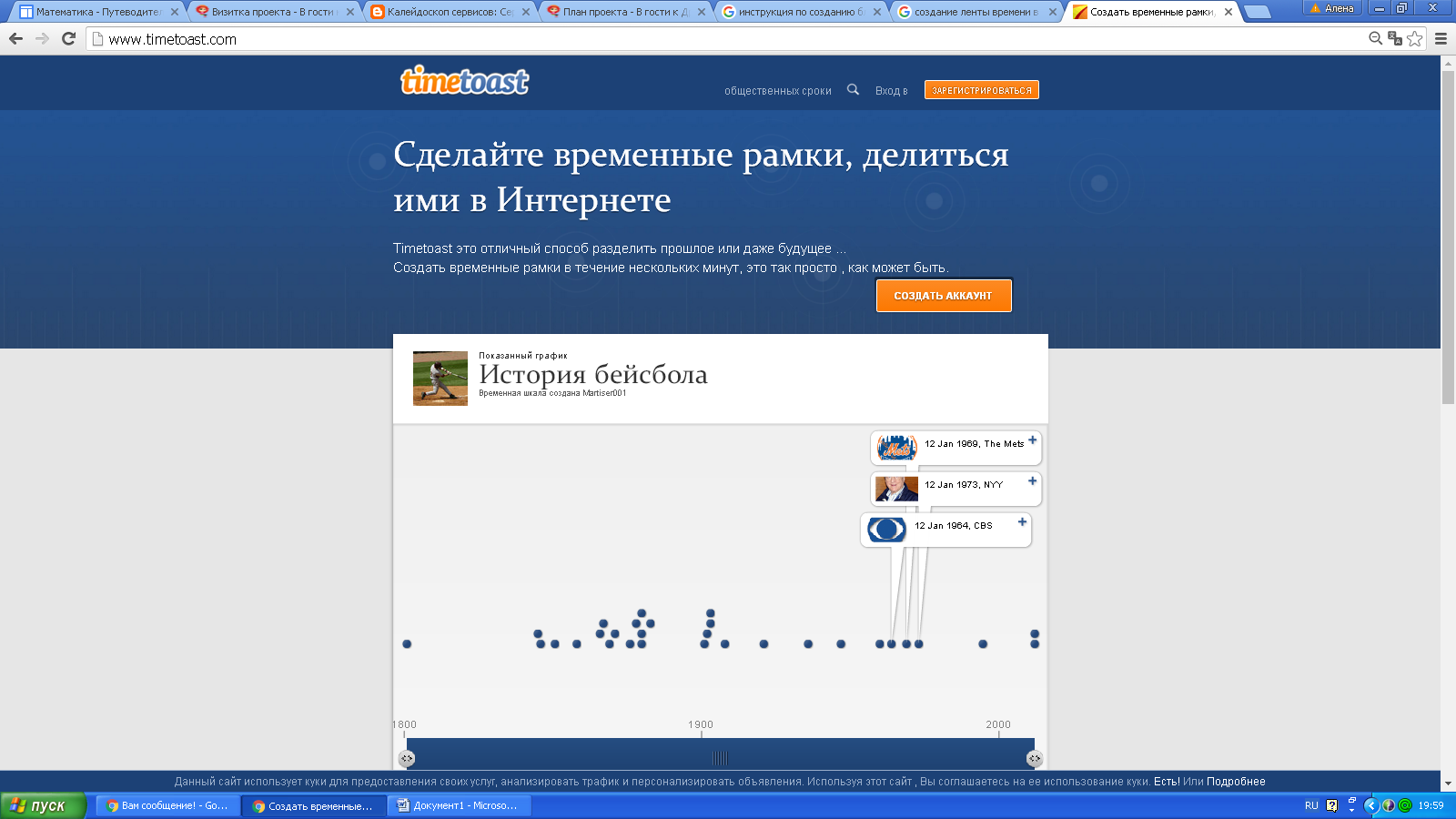Click the ЗАРЕГИСТРИРОВАТЬСЯ sign-up button
Screen dimensions: 1456x819
[x=982, y=90]
